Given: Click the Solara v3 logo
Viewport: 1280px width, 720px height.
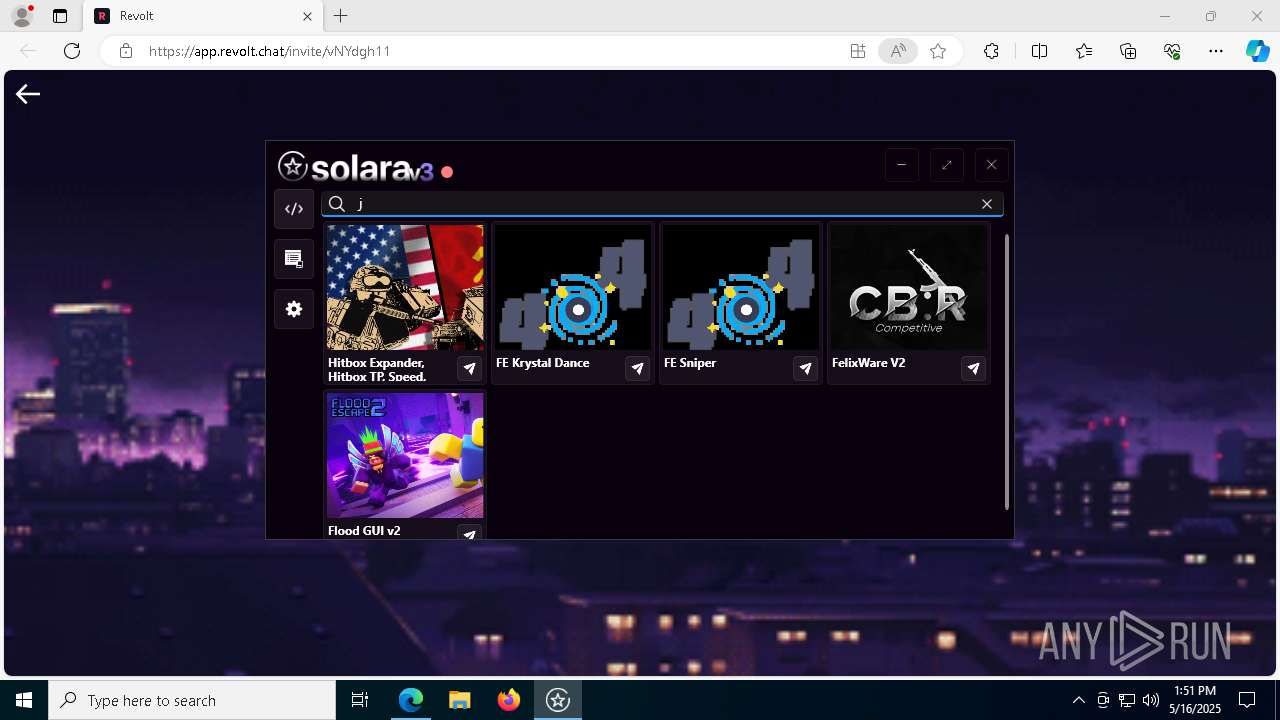Looking at the screenshot, I should (x=356, y=167).
